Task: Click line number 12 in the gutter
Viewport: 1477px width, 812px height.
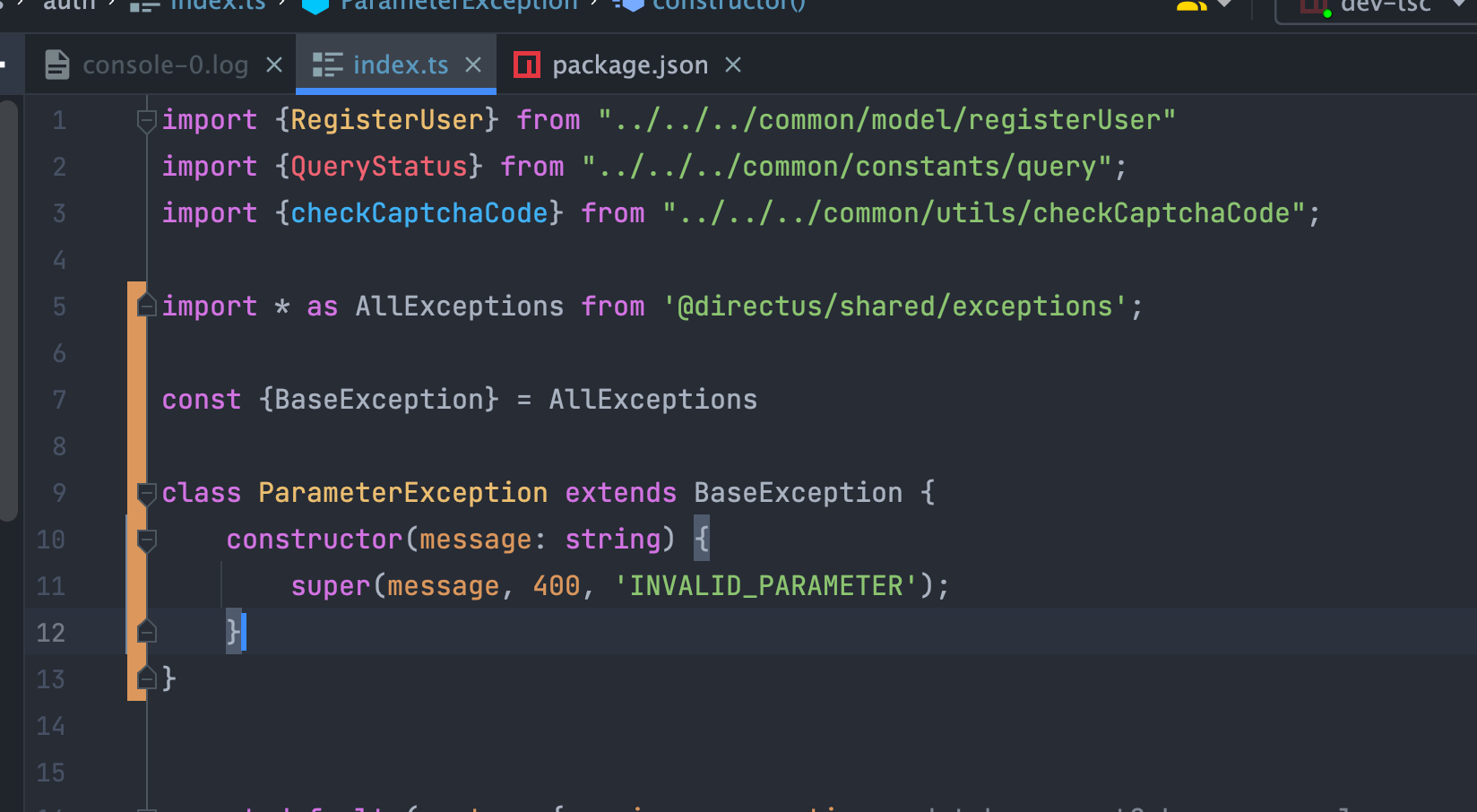Action: pos(51,633)
